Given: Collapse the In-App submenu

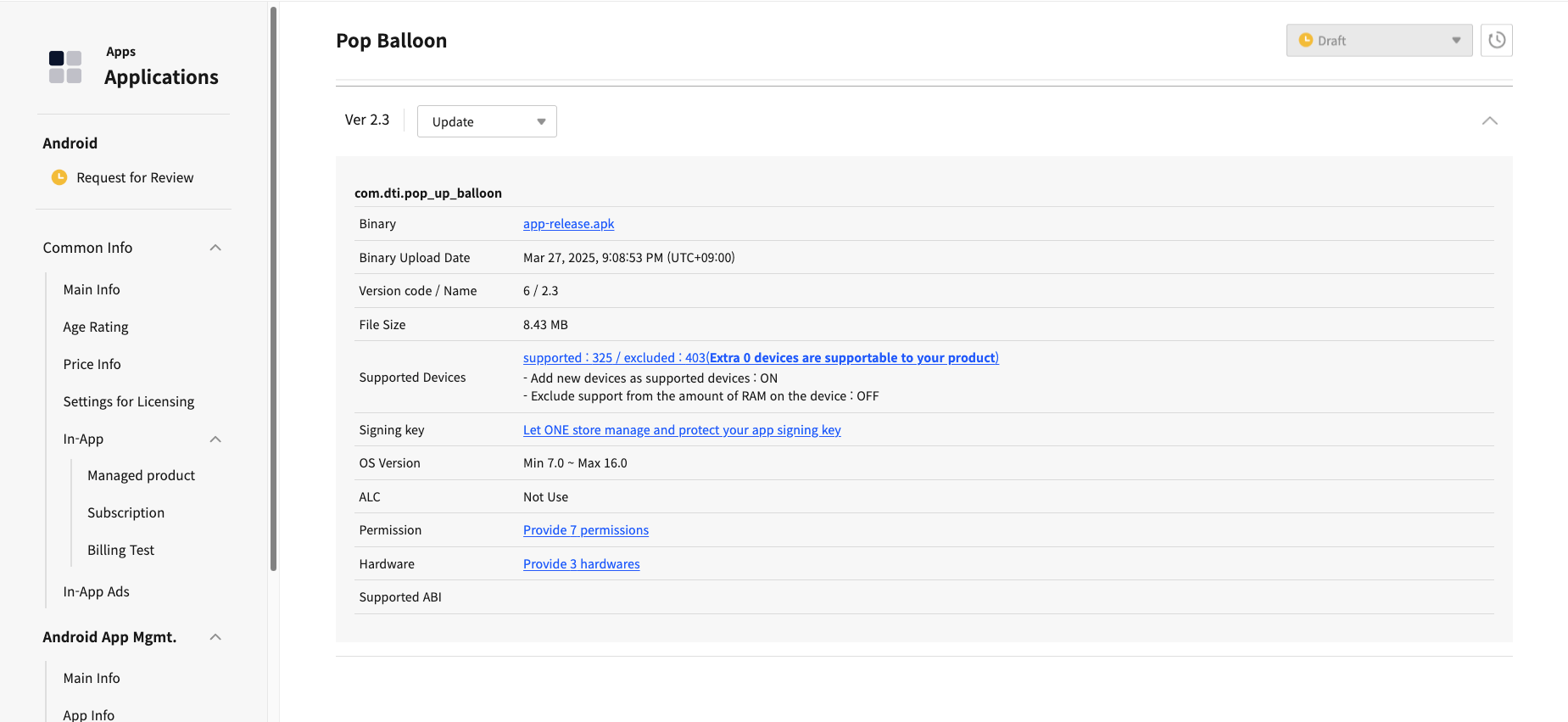Looking at the screenshot, I should [215, 439].
